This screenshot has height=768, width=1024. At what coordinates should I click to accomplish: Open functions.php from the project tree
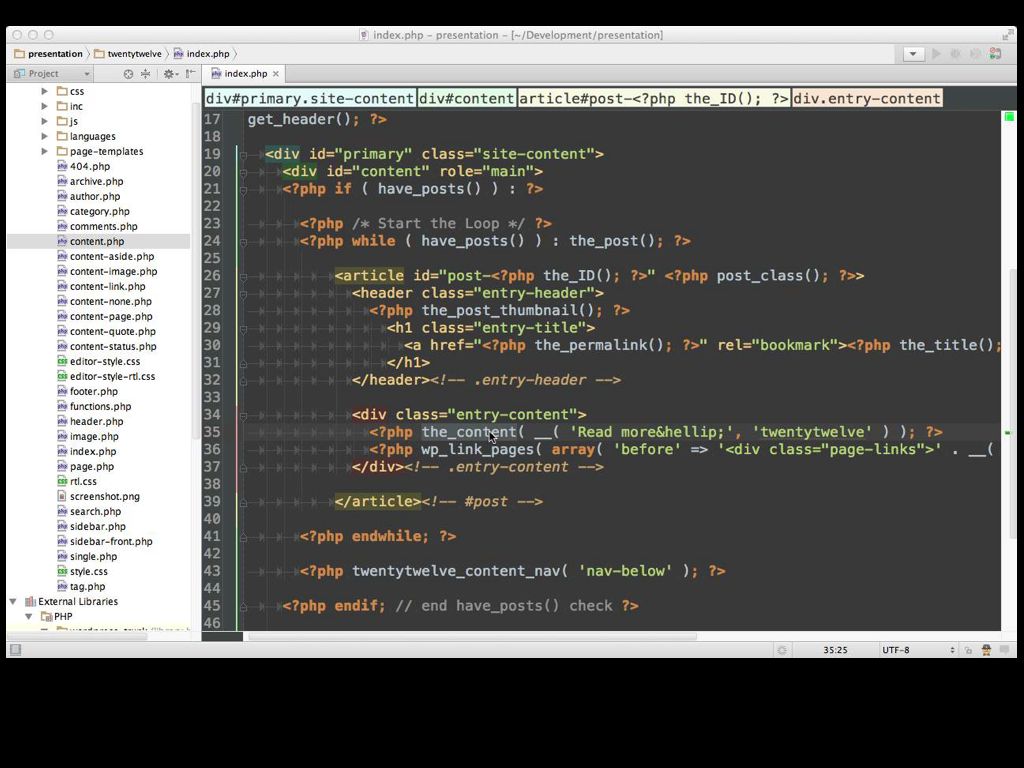tap(100, 407)
